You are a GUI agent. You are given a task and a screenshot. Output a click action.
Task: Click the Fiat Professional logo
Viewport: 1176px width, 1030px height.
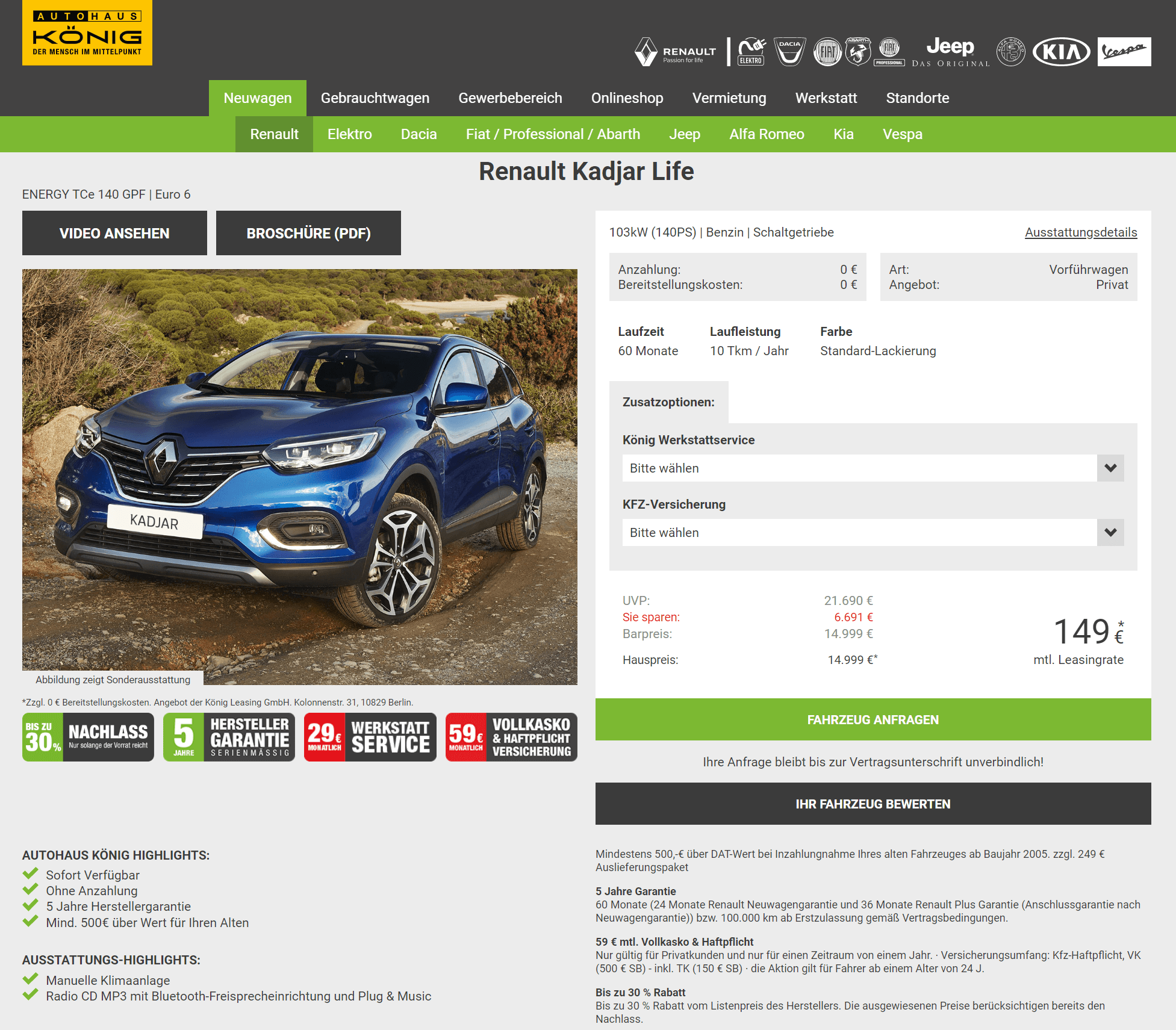[889, 52]
